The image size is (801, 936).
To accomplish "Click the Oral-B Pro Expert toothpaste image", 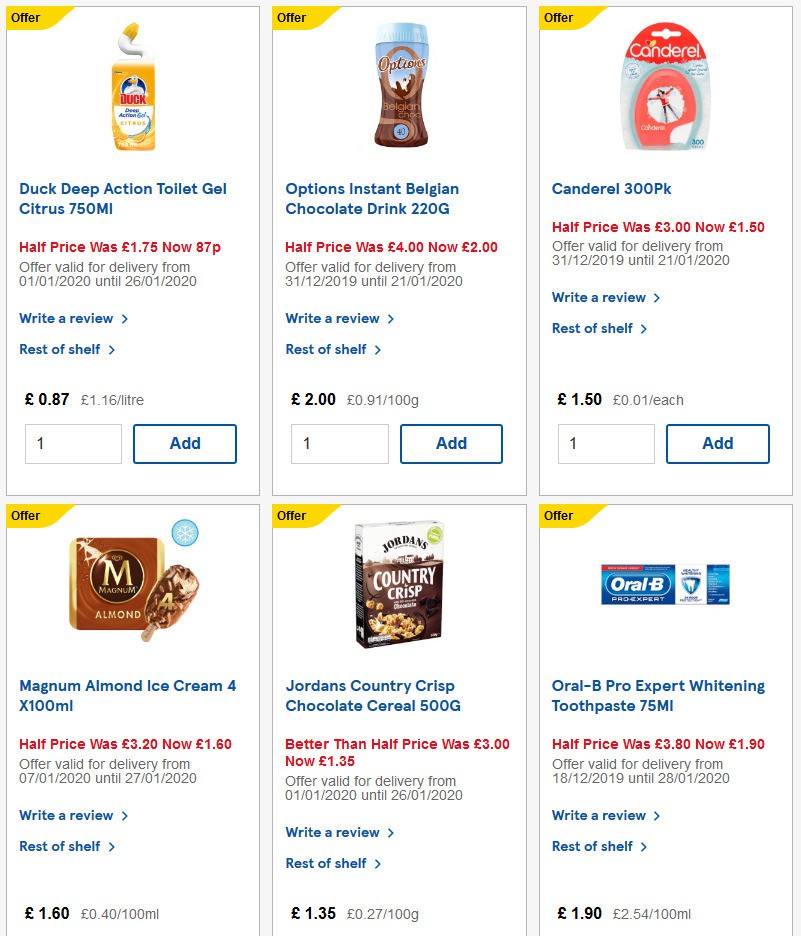I will pos(664,584).
